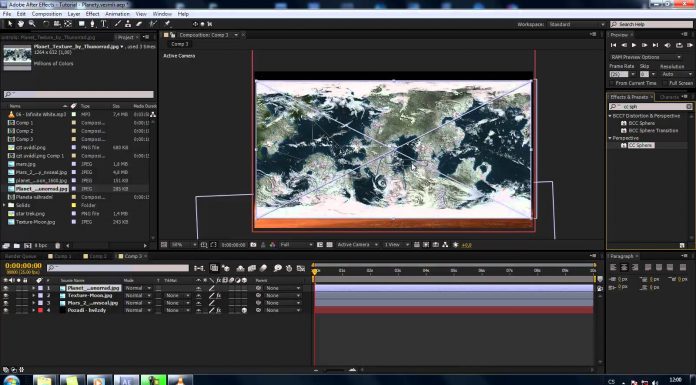The width and height of the screenshot is (696, 385).
Task: Click Play button in Preview panel
Action: click(x=634, y=45)
